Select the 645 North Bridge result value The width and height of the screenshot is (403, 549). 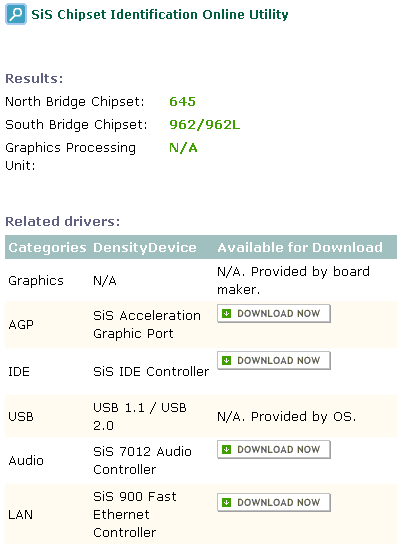tap(182, 102)
